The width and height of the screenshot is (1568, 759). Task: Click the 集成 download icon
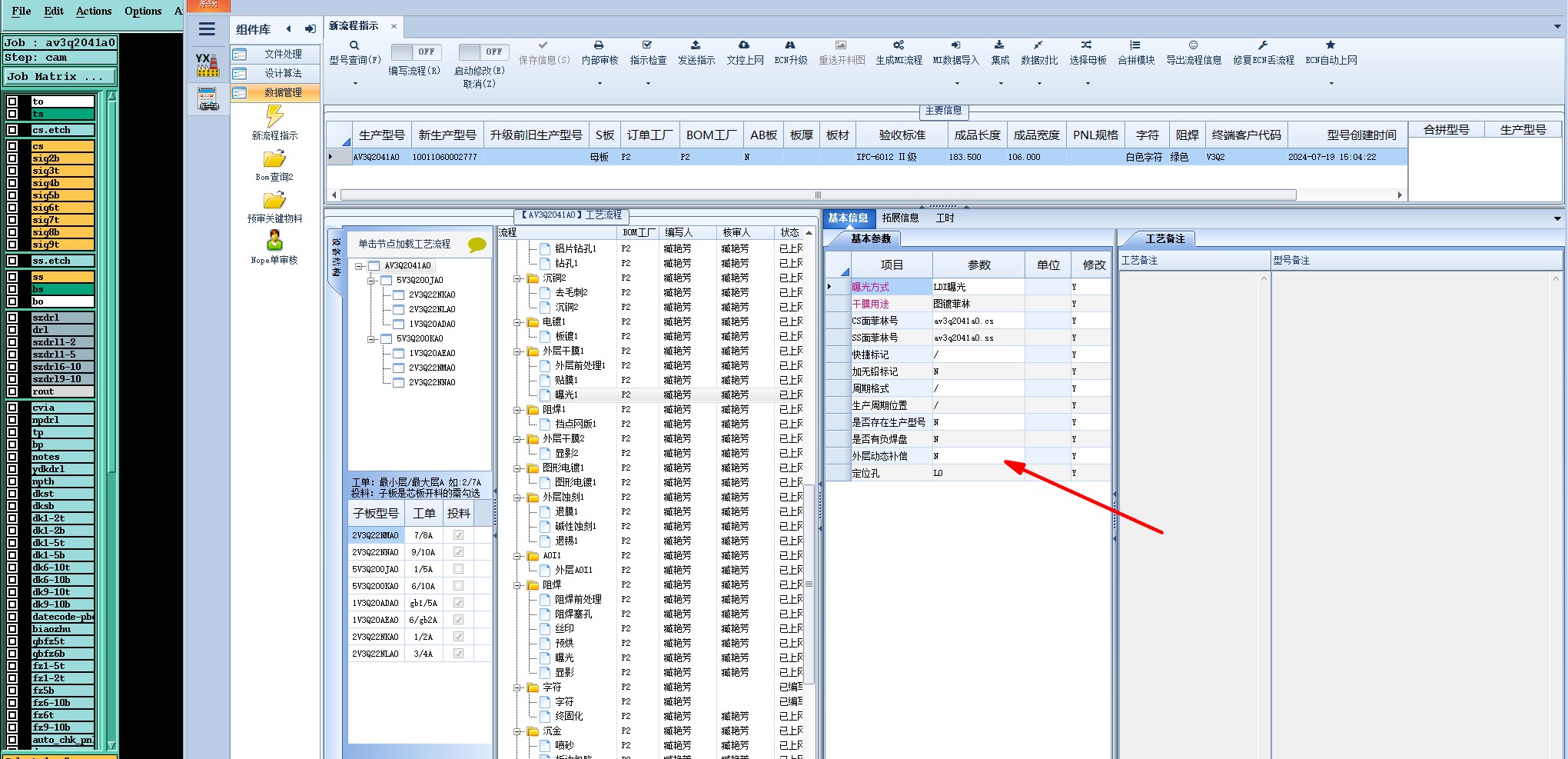tap(999, 45)
